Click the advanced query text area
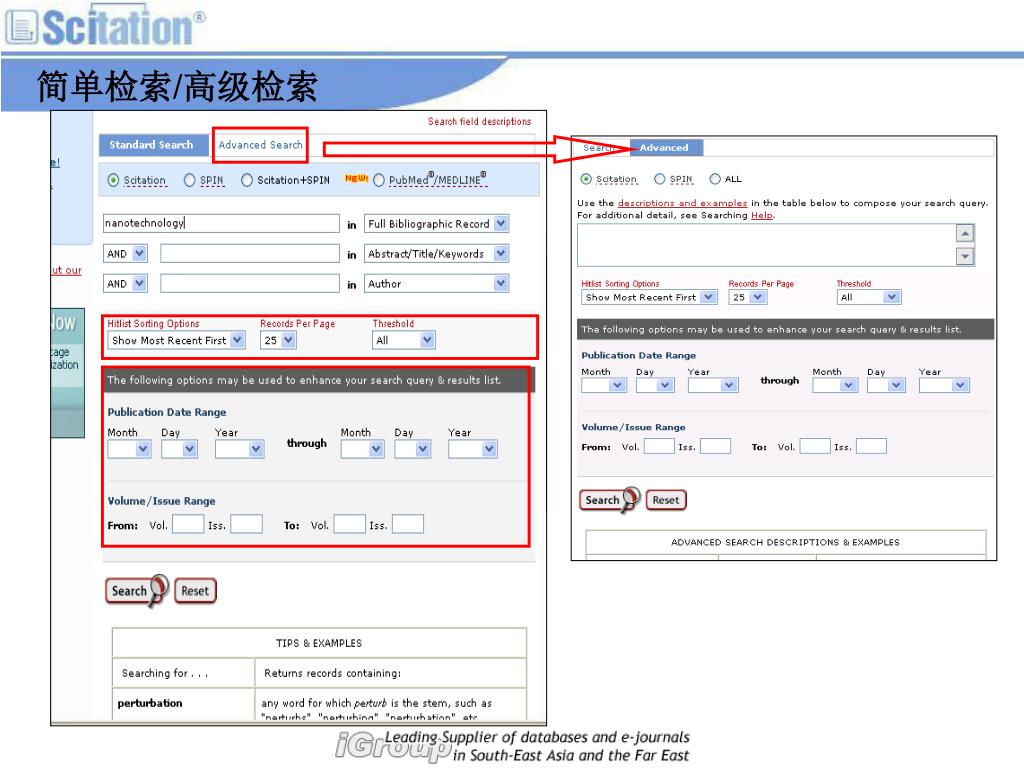 pyautogui.click(x=766, y=245)
